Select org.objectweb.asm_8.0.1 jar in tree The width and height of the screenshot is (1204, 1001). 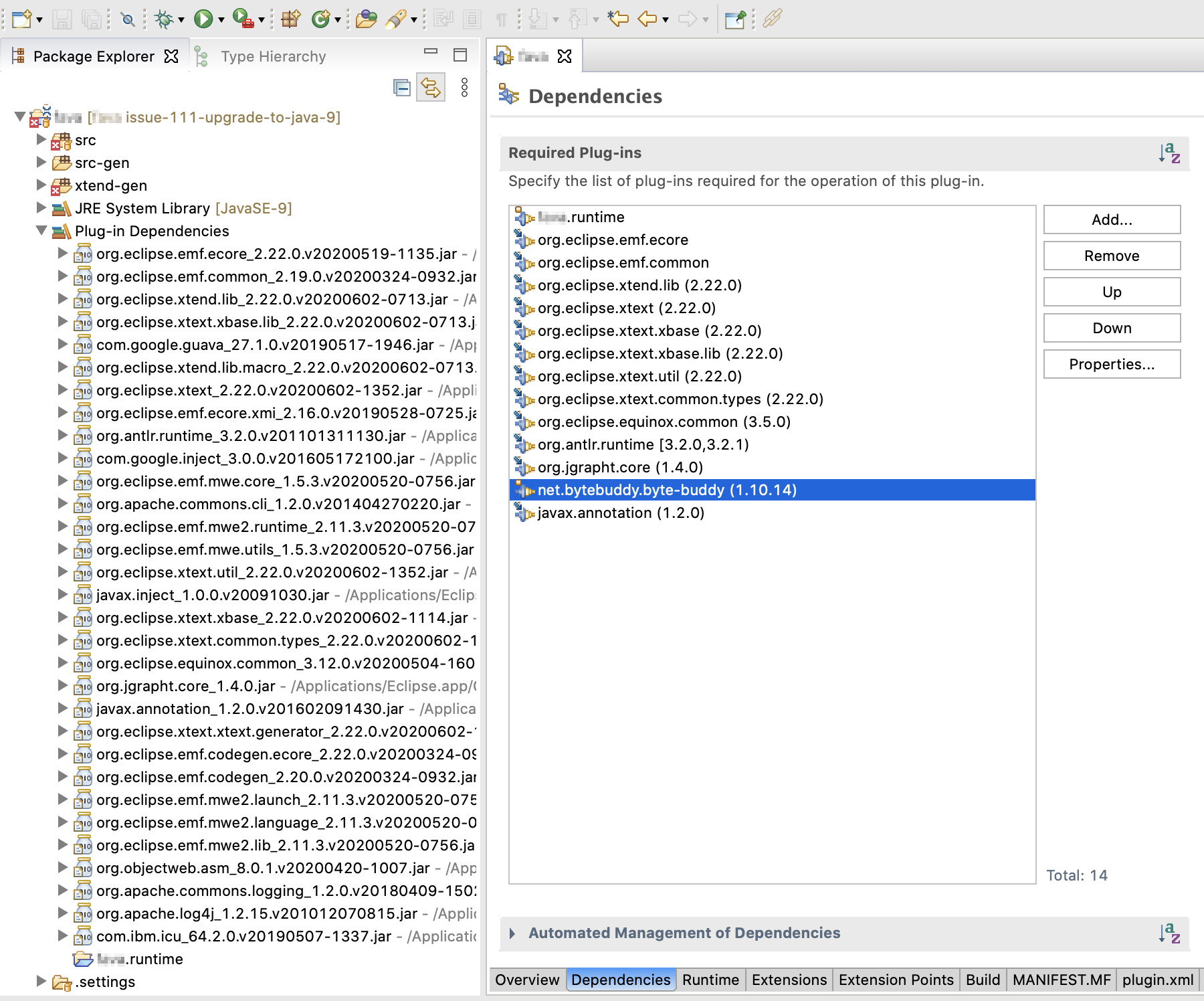coord(263,868)
